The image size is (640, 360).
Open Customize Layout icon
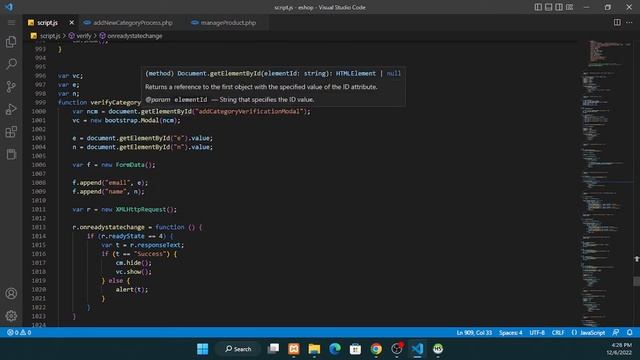[x=569, y=7]
